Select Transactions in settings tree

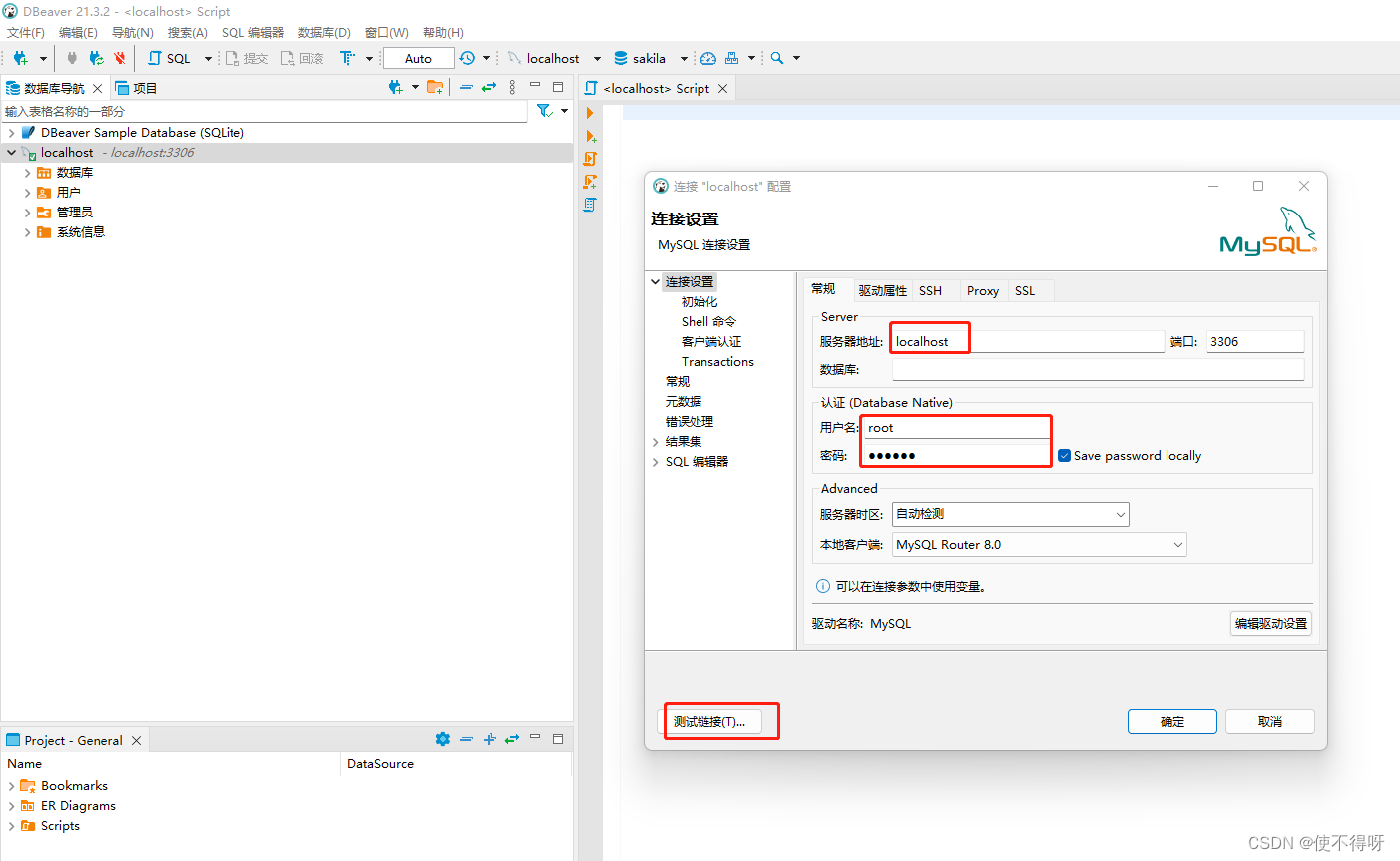[717, 361]
